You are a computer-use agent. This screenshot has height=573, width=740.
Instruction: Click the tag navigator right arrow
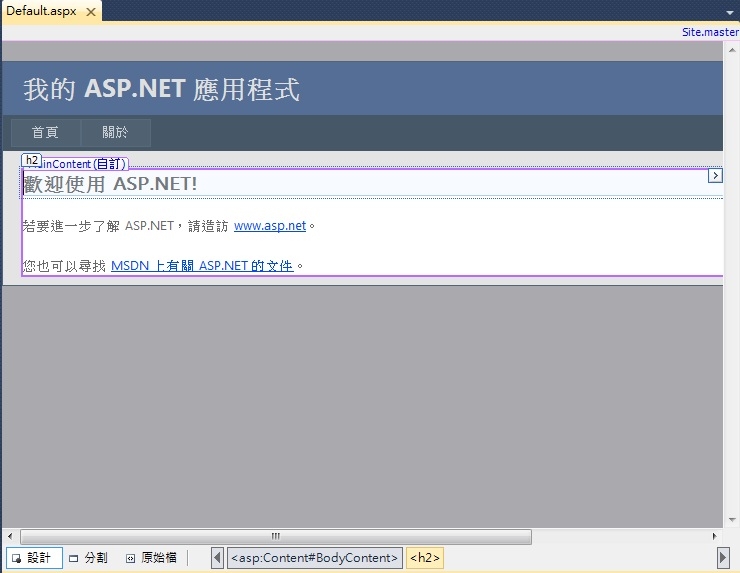(723, 558)
